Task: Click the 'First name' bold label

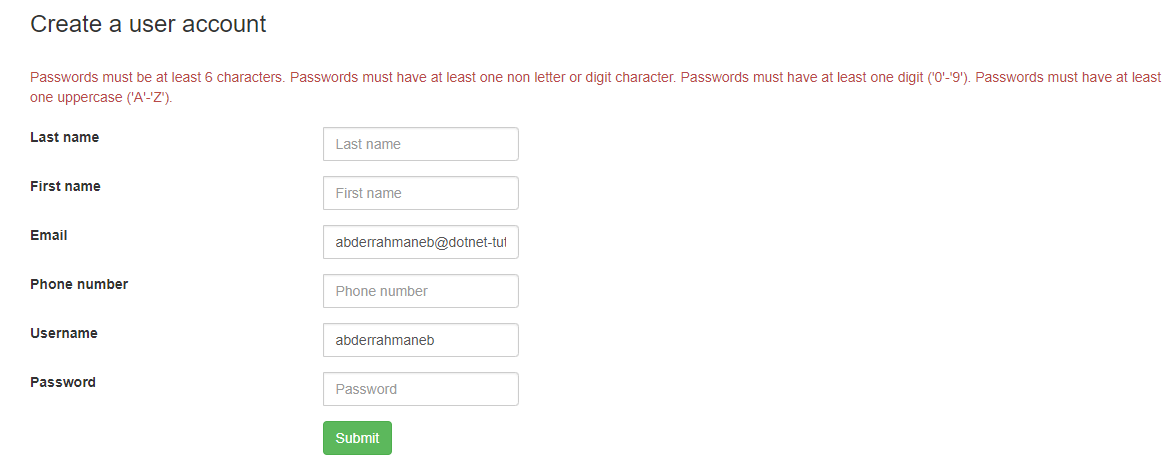Action: click(65, 186)
